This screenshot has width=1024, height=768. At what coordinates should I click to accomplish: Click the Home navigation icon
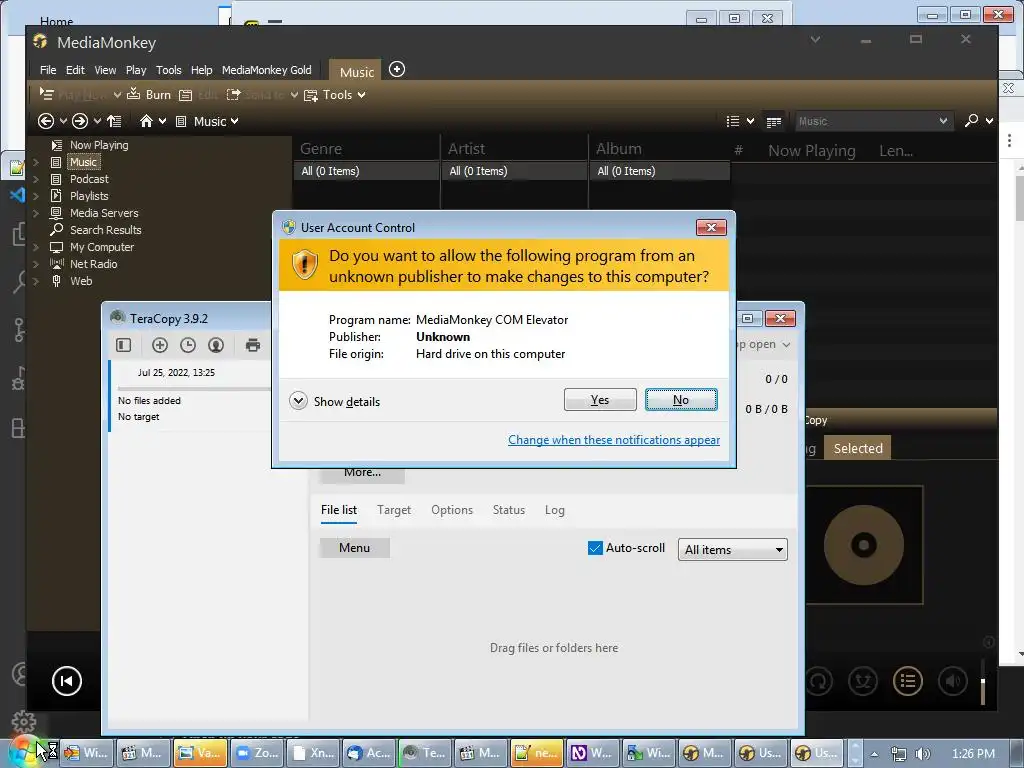point(146,121)
